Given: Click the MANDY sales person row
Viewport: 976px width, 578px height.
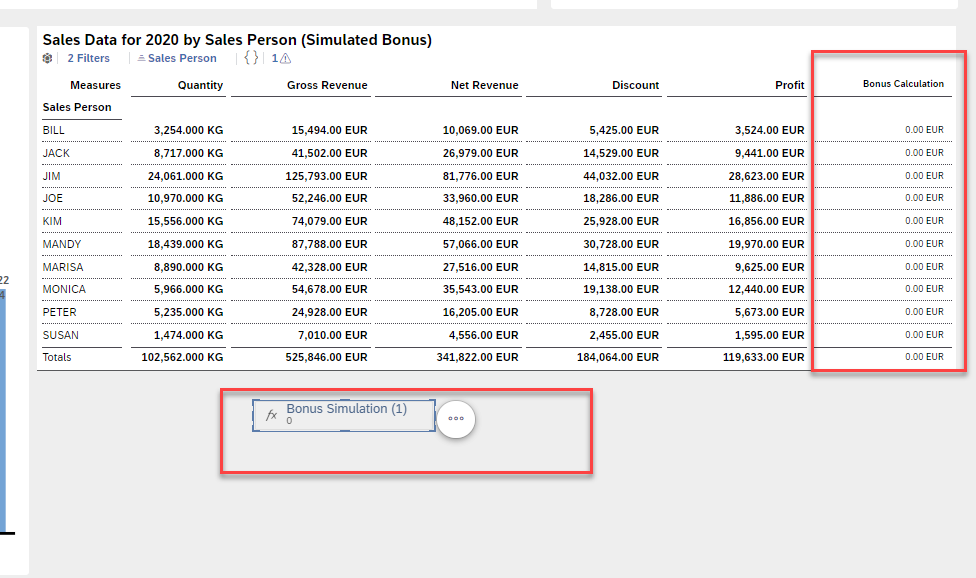Looking at the screenshot, I should click(62, 244).
